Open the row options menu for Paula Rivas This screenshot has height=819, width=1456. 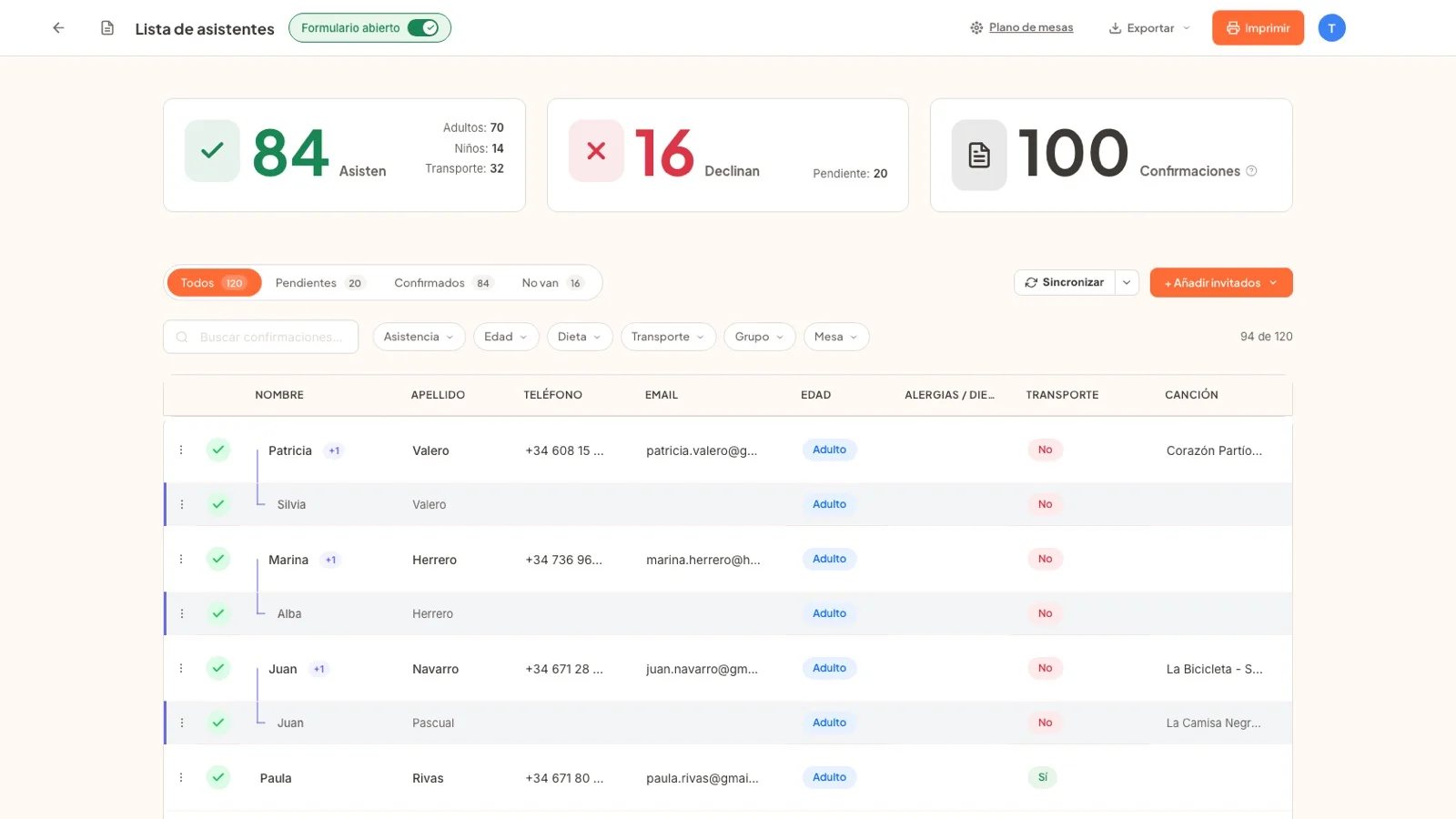point(181,777)
